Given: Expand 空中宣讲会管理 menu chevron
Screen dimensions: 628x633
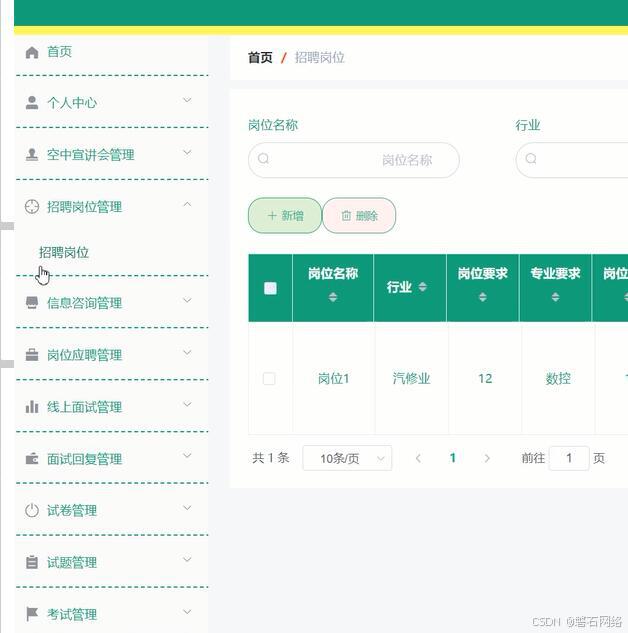Looking at the screenshot, I should pos(187,152).
